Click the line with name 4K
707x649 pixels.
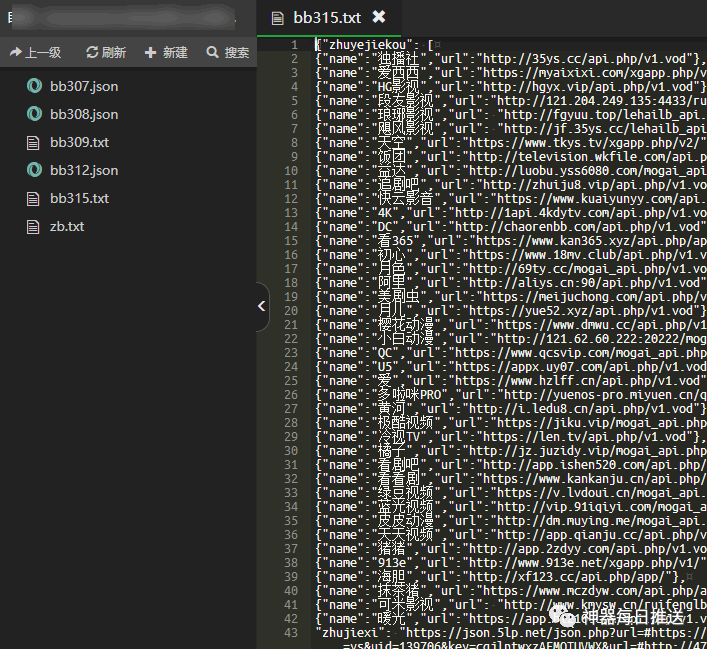pos(510,212)
